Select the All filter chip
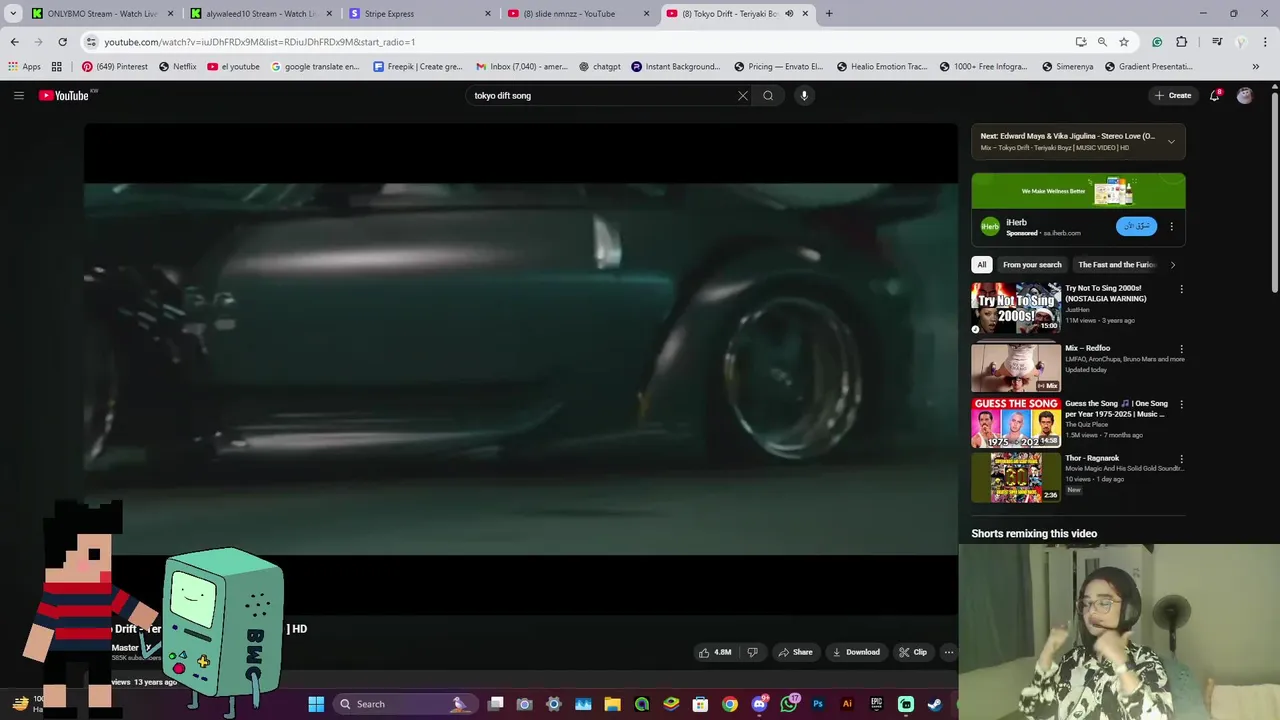Viewport: 1280px width, 720px height. point(982,265)
